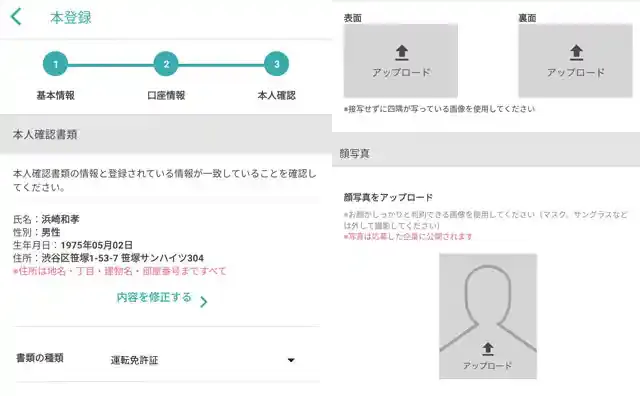Image resolution: width=640 pixels, height=396 pixels.
Task: Click the 口座情報 step label
Action: (x=166, y=96)
